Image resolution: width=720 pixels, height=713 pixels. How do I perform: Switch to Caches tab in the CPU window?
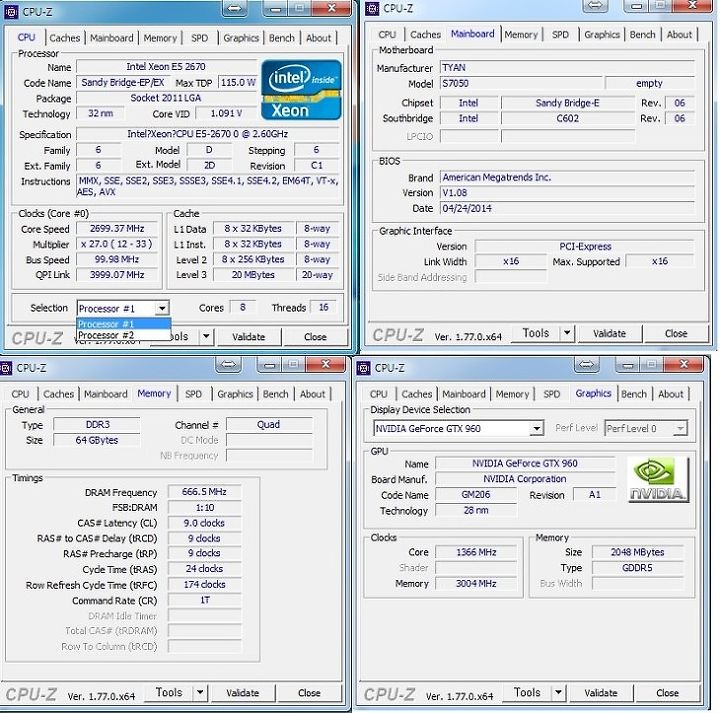(x=65, y=38)
